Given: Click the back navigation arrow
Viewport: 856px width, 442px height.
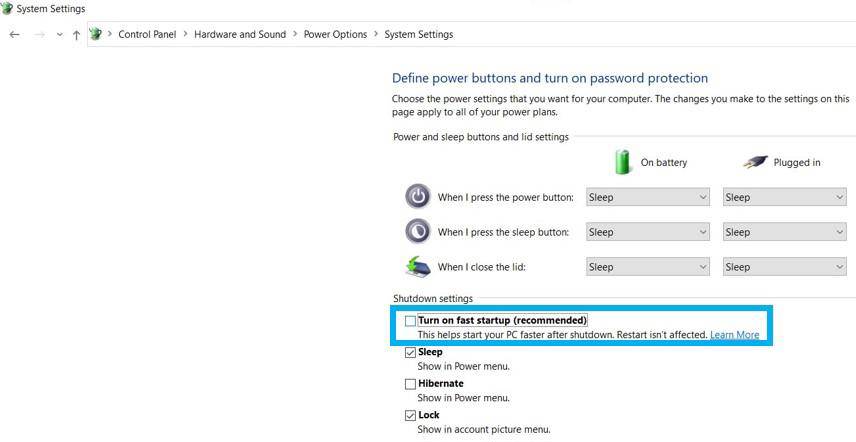Looking at the screenshot, I should [14, 34].
